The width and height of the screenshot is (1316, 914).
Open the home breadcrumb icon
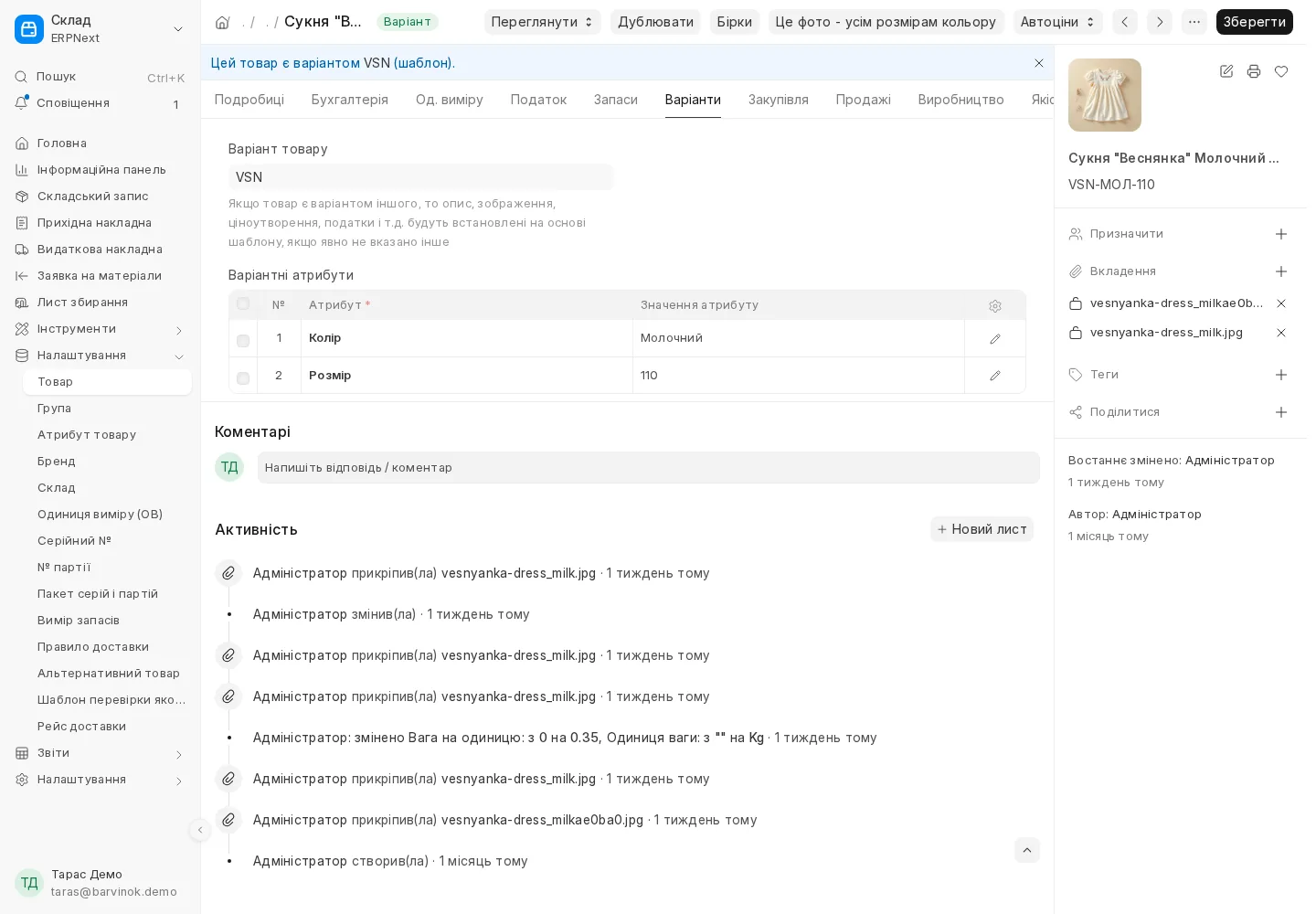coord(222,22)
